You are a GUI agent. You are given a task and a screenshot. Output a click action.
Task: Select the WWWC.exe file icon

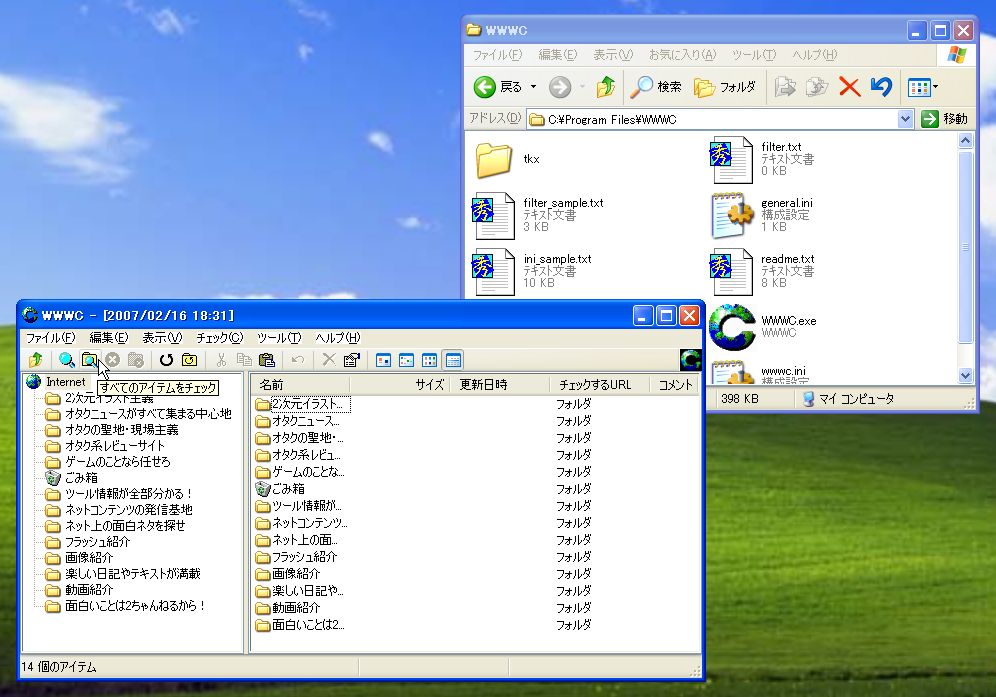click(732, 327)
